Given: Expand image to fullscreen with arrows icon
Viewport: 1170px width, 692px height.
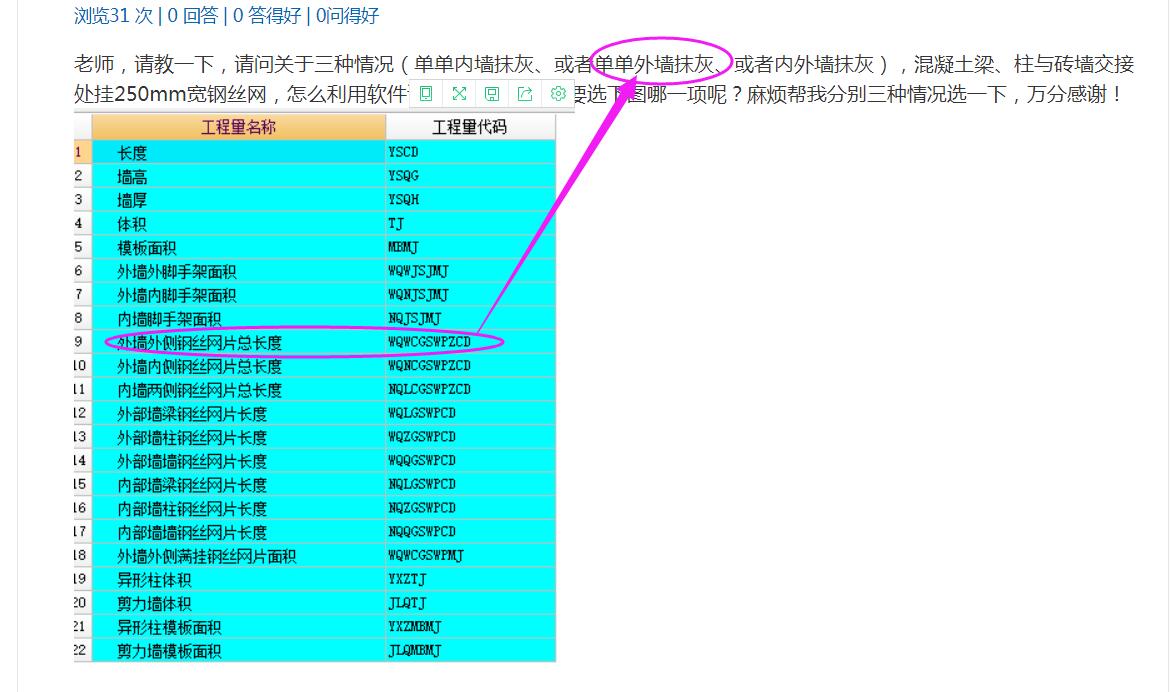Looking at the screenshot, I should click(x=459, y=93).
